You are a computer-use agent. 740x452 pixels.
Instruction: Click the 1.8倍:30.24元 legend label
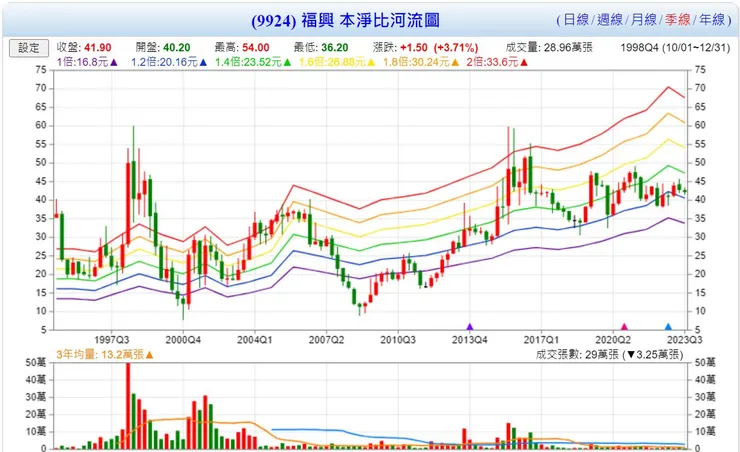pos(416,62)
